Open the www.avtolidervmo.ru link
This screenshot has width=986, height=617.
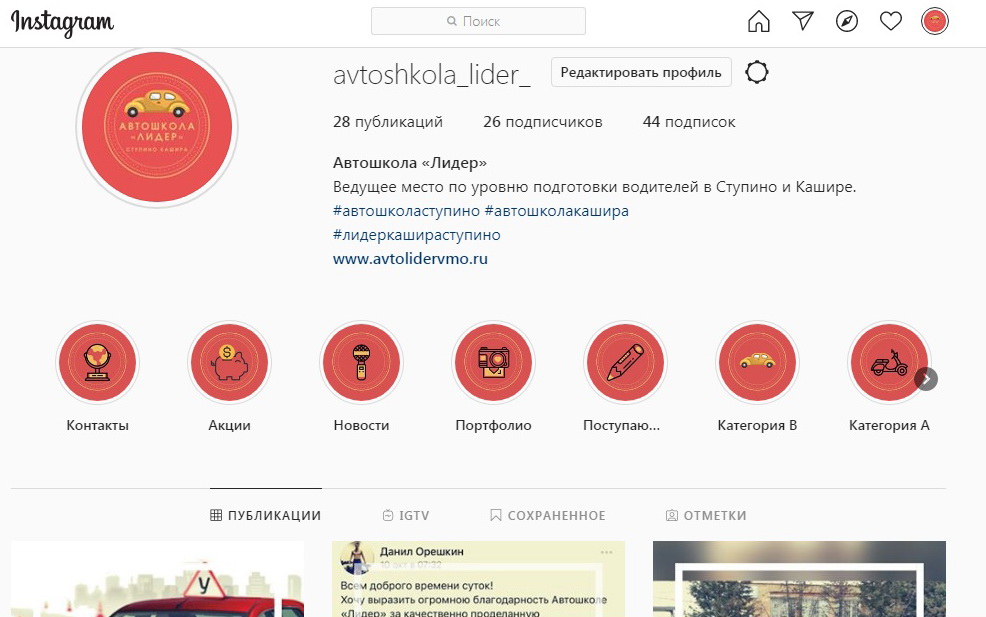click(410, 258)
